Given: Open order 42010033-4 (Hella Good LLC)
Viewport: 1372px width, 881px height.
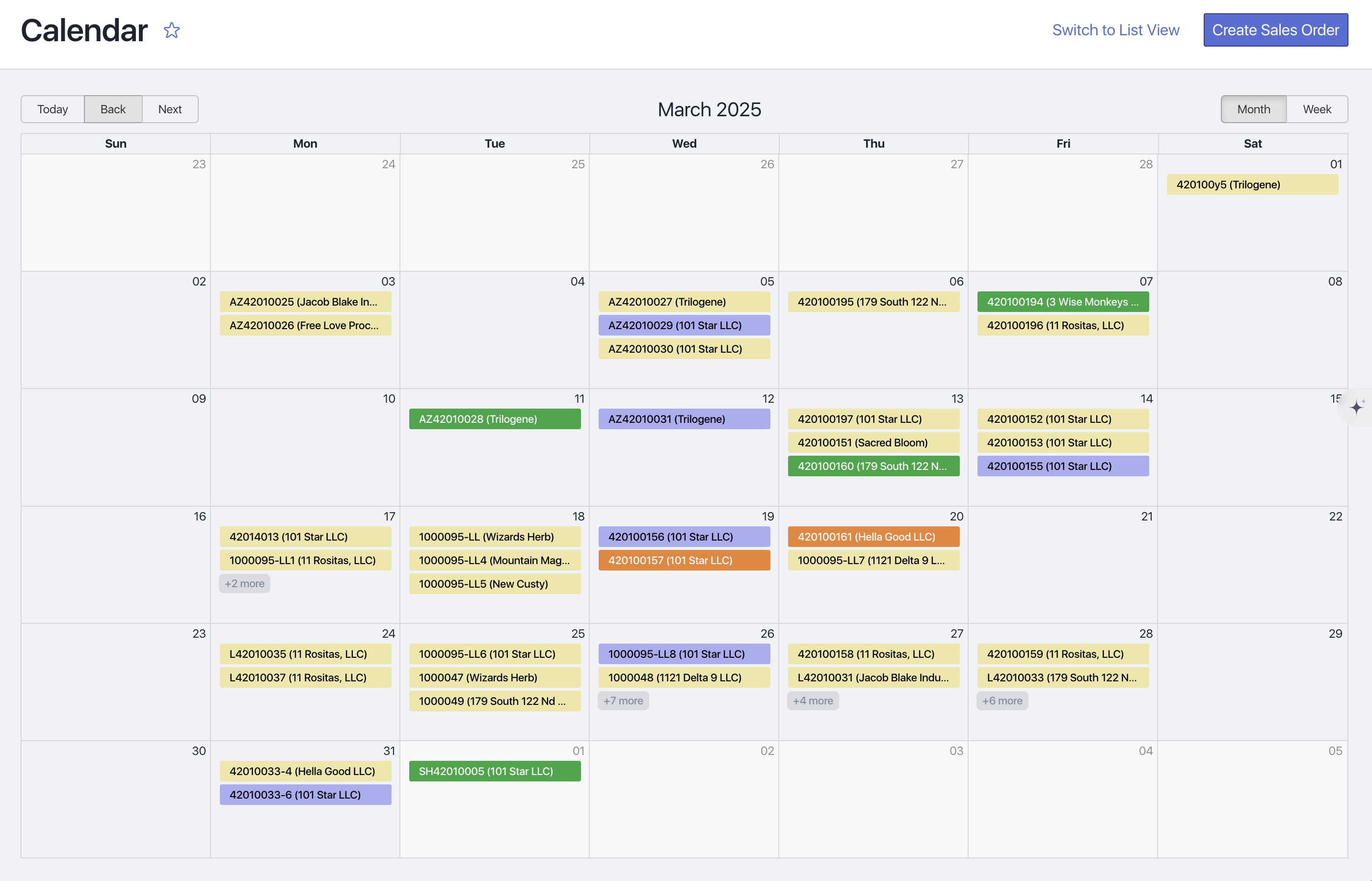Looking at the screenshot, I should point(306,771).
